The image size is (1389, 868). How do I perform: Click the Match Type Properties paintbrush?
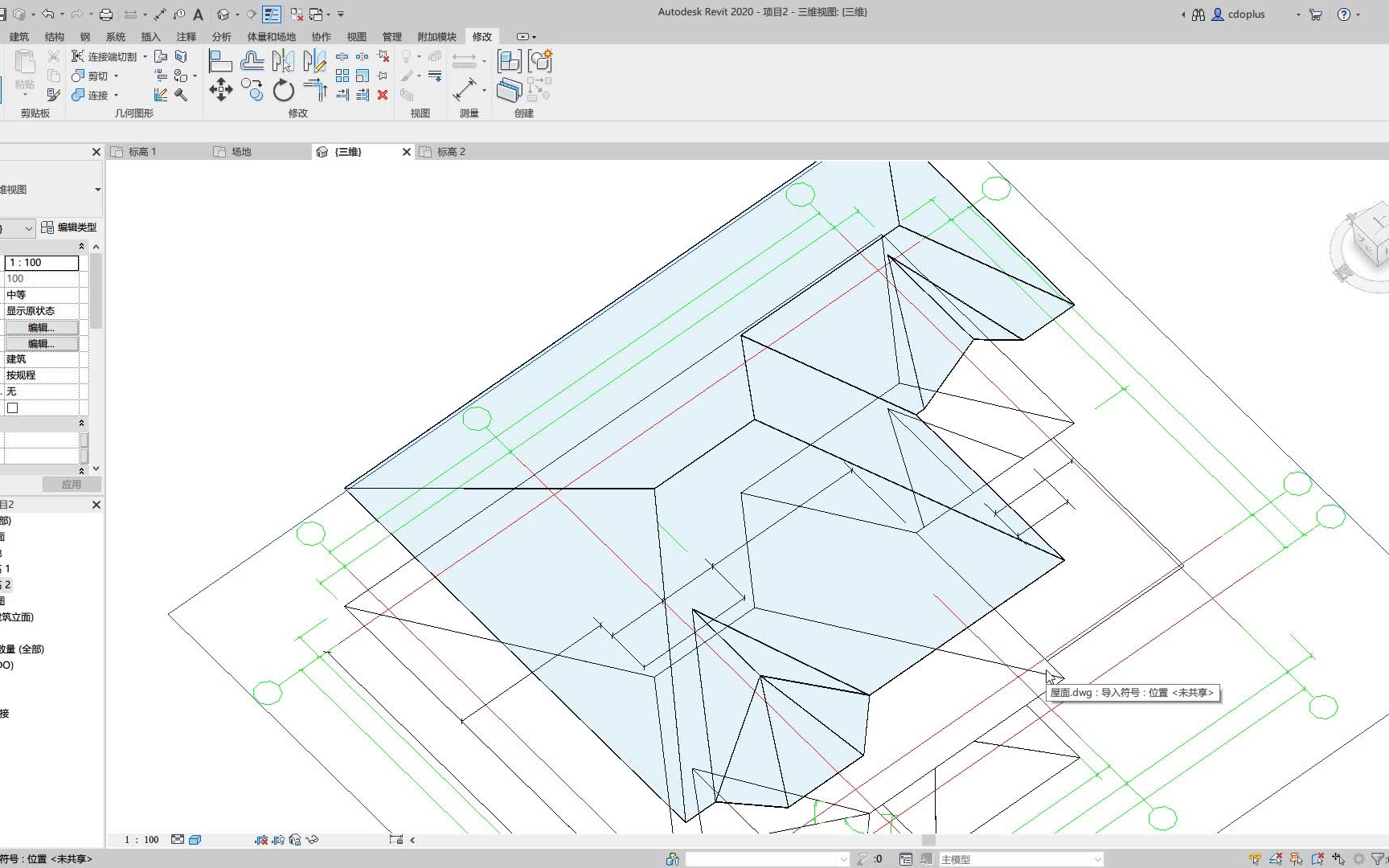point(53,95)
